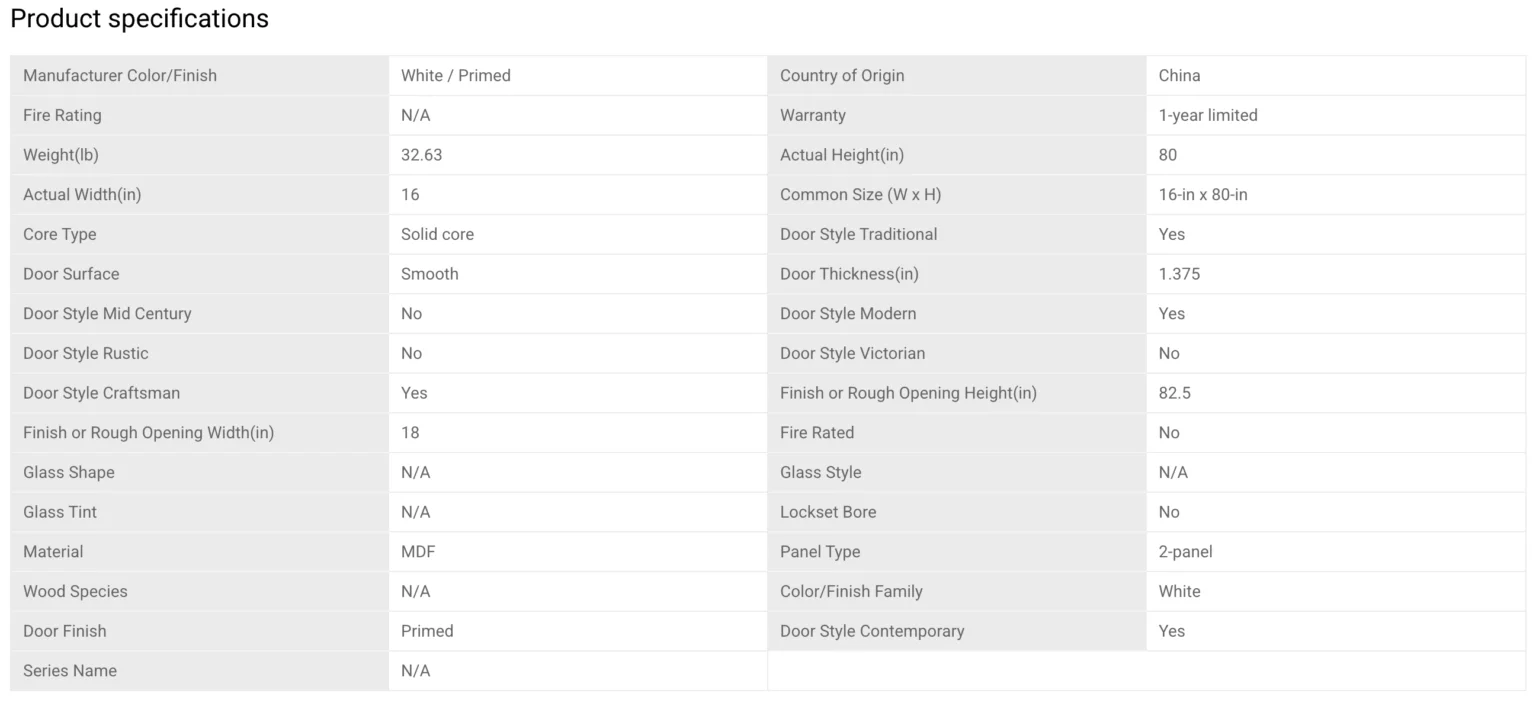Click the Actual Height(in) label
Image resolution: width=1536 pixels, height=703 pixels.
842,155
